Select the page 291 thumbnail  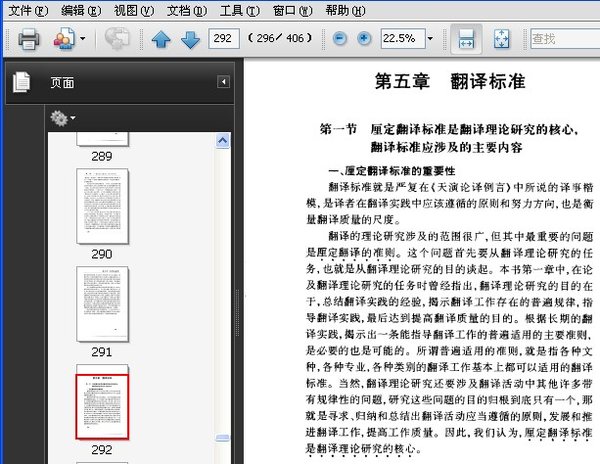[x=102, y=303]
